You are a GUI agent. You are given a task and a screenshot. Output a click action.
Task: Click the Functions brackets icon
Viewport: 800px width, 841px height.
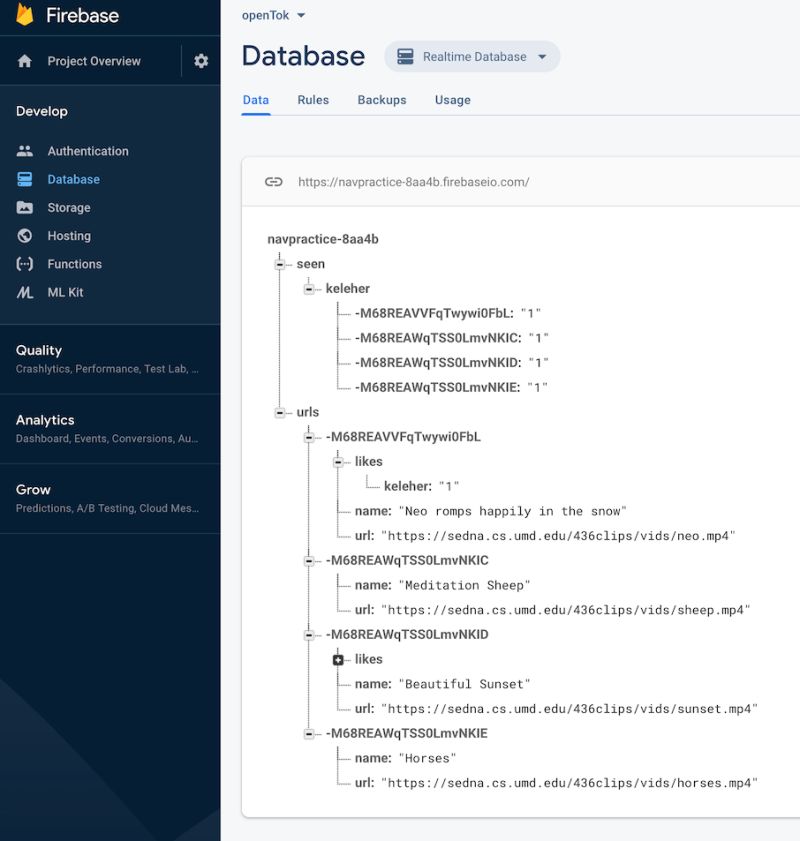coord(25,264)
